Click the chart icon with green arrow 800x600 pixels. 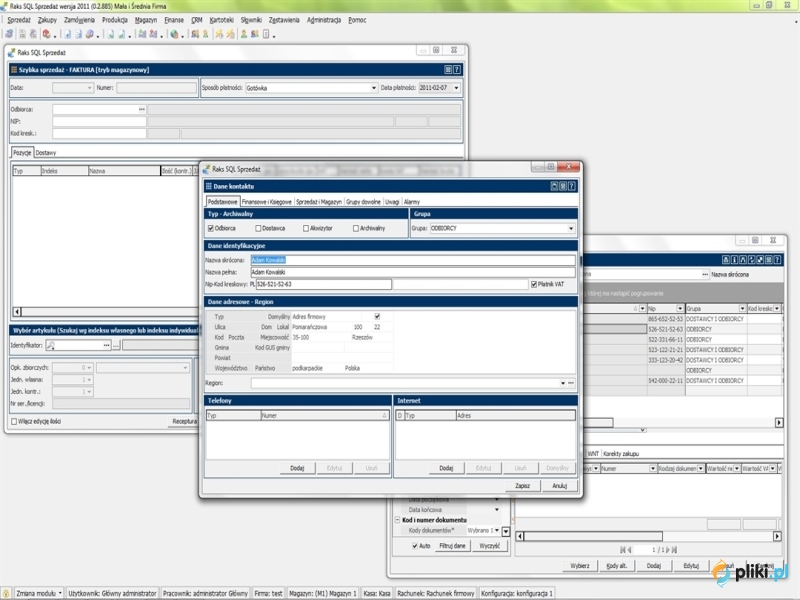pos(142,34)
